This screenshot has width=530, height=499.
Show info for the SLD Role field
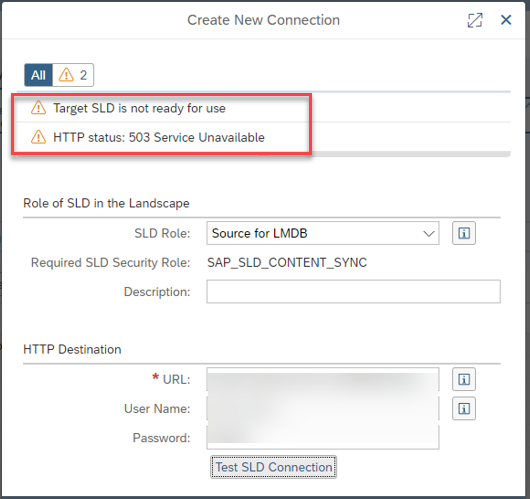(464, 233)
